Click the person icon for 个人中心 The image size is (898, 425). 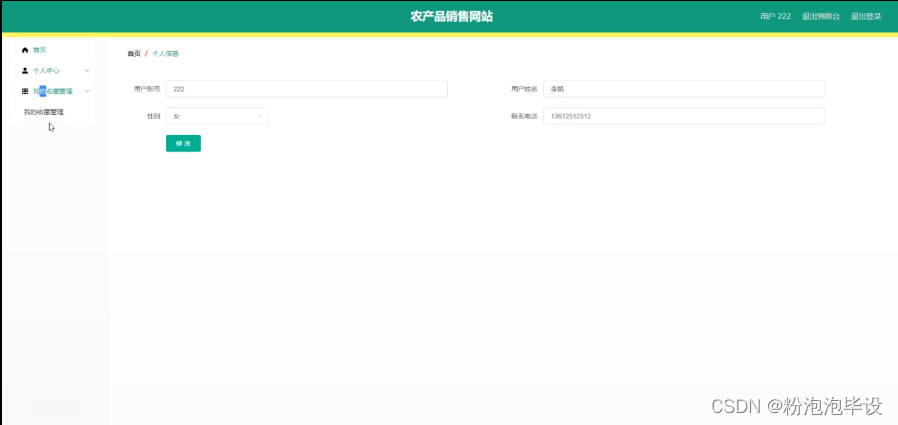(x=25, y=71)
